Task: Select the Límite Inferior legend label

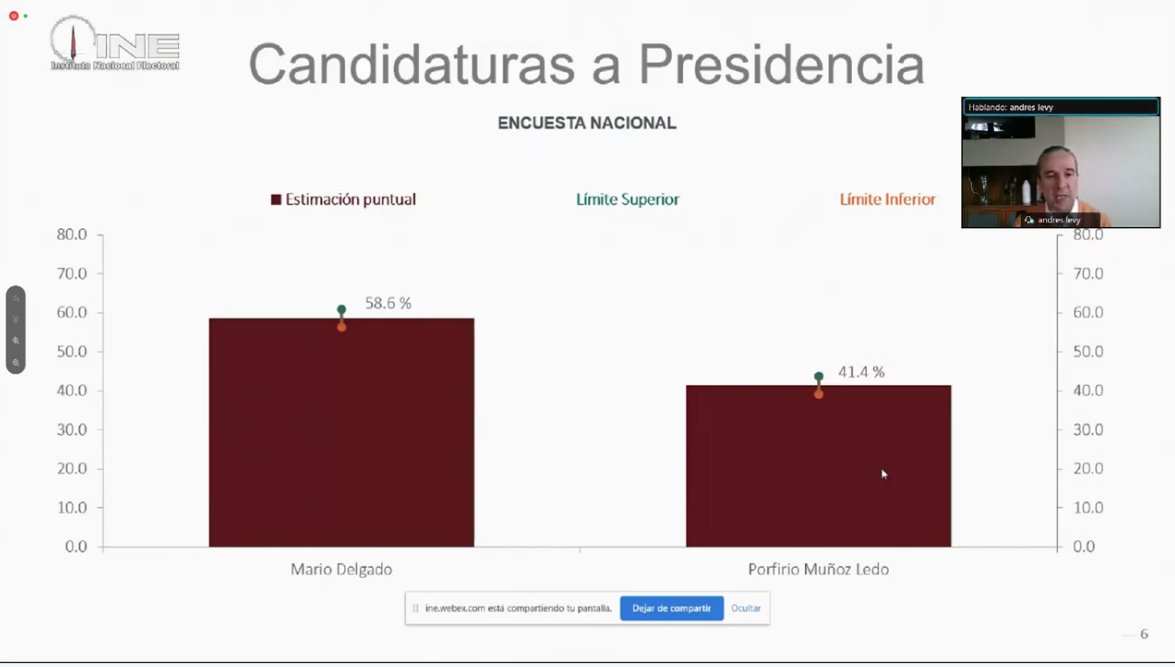Action: [x=887, y=200]
